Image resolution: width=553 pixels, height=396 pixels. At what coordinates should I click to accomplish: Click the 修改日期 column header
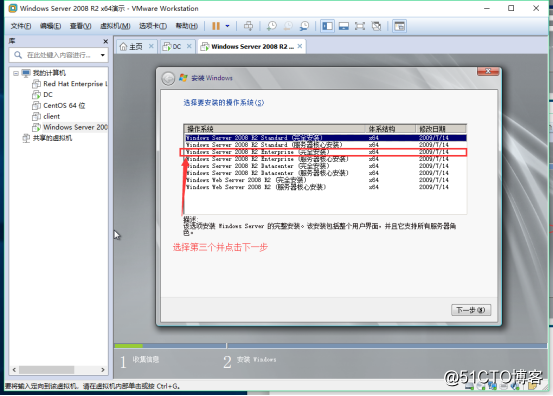[441, 128]
